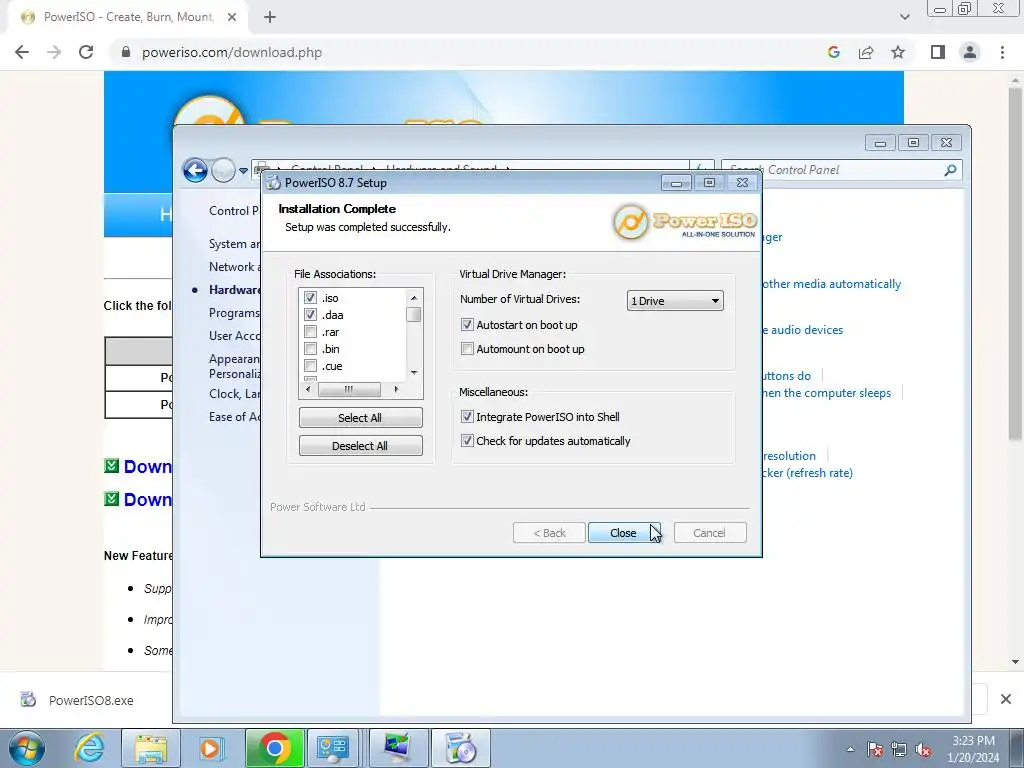This screenshot has height=768, width=1024.
Task: Click the Search Control Panel field
Action: [x=841, y=170]
